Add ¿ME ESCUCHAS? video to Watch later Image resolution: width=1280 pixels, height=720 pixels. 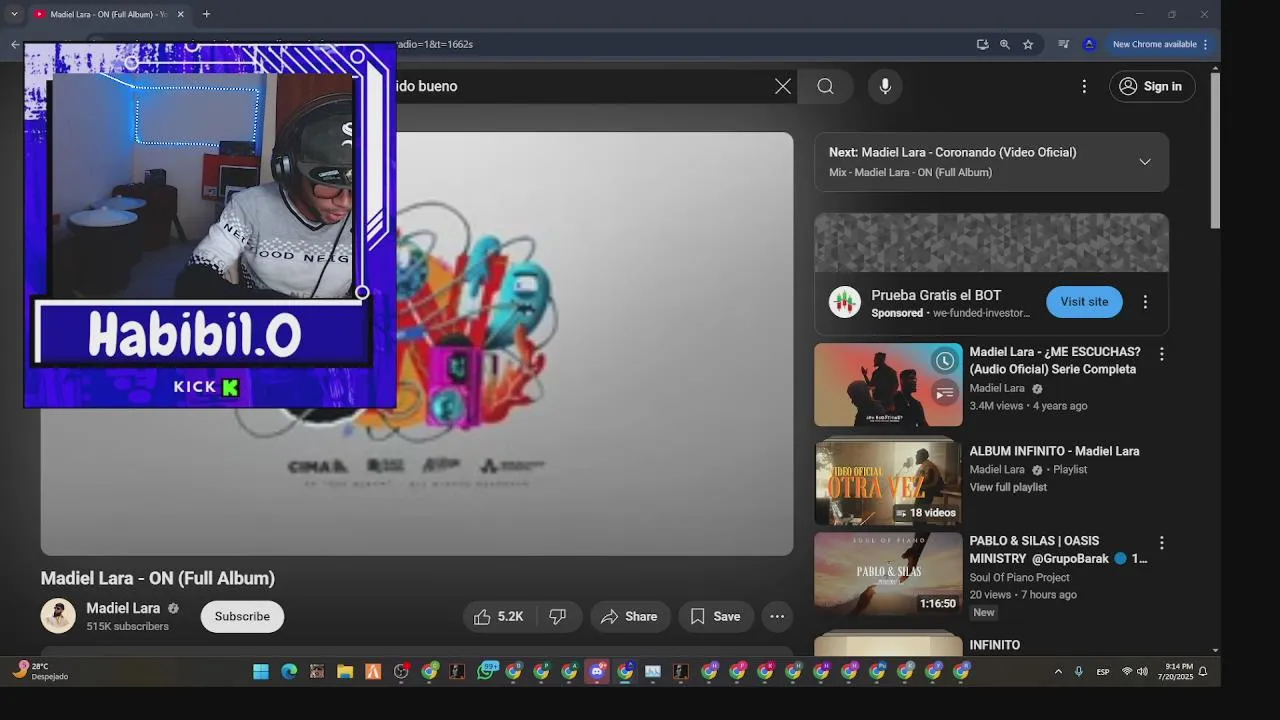945,361
